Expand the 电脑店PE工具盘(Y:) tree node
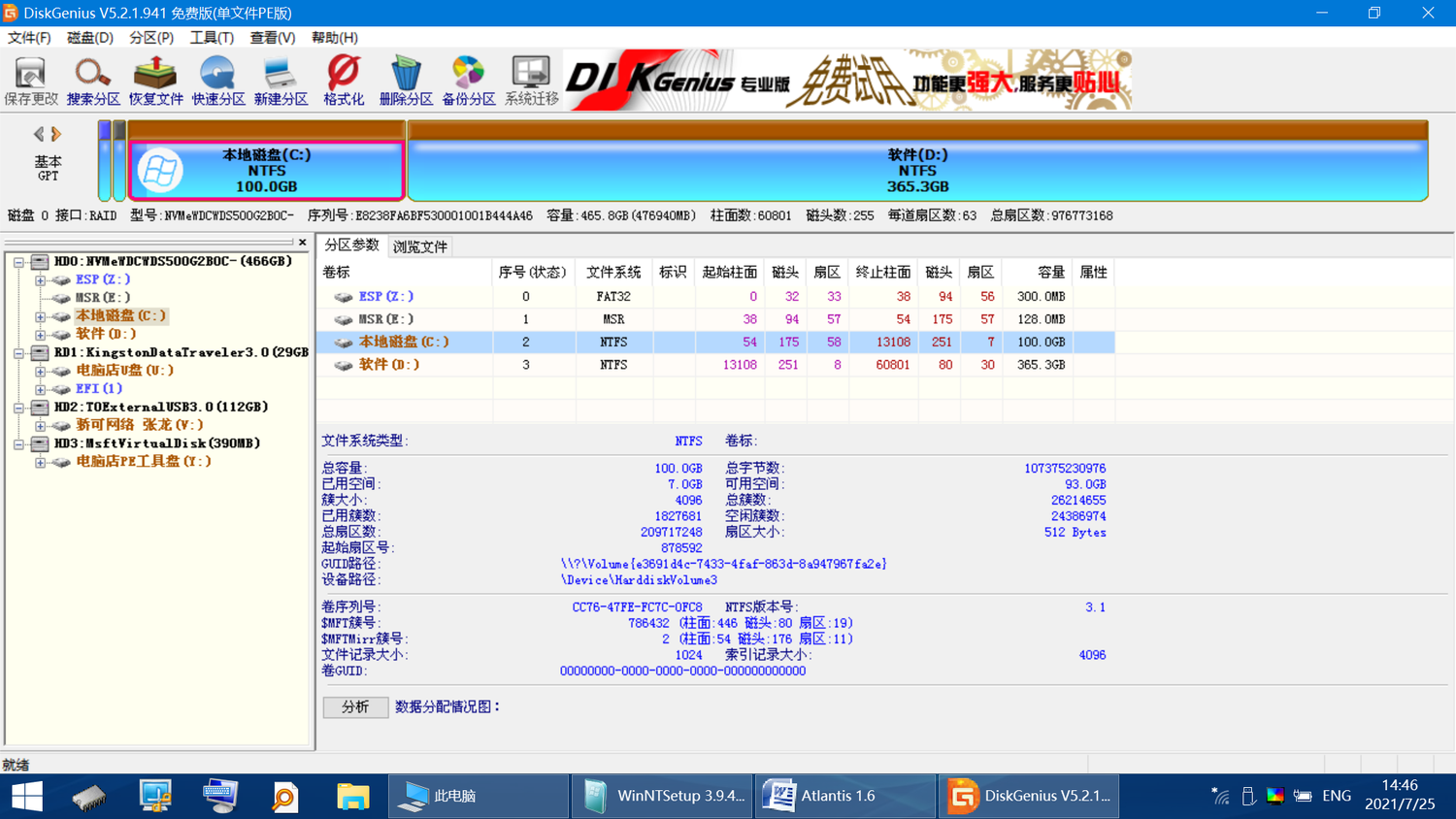The width and height of the screenshot is (1456, 819). coord(41,462)
